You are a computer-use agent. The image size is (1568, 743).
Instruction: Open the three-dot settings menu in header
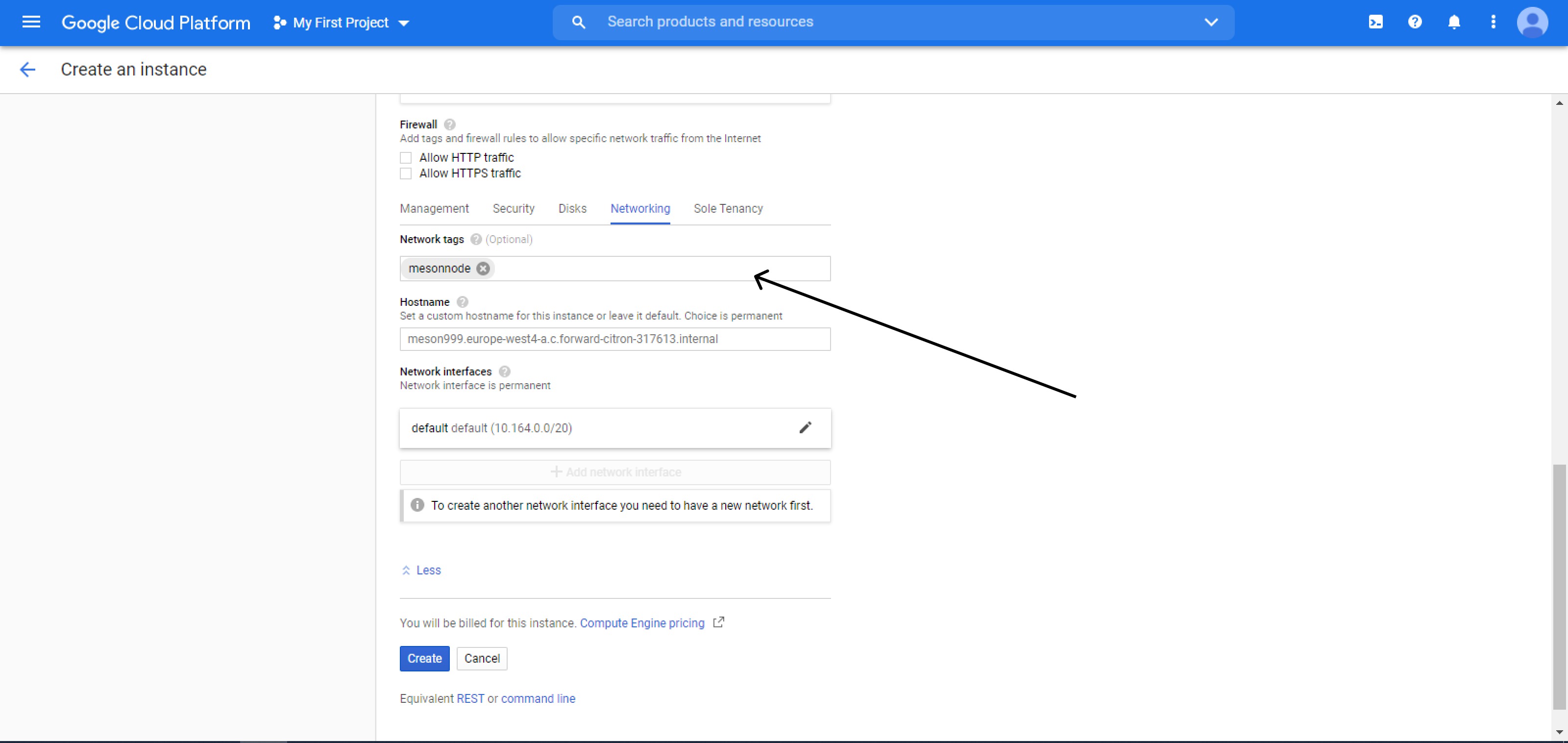pos(1493,23)
